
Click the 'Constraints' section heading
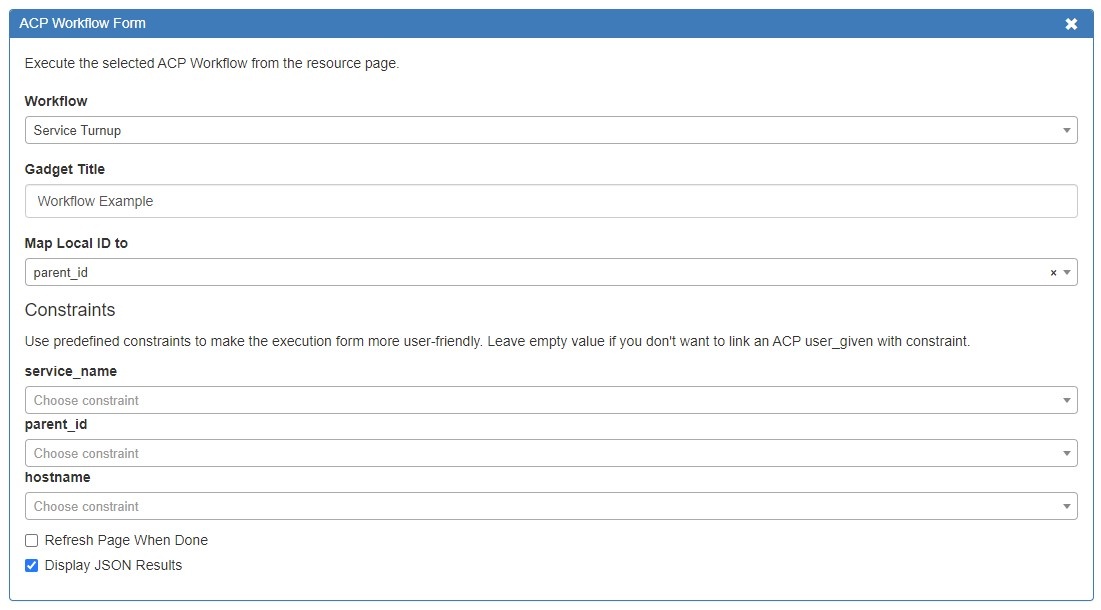tap(70, 310)
